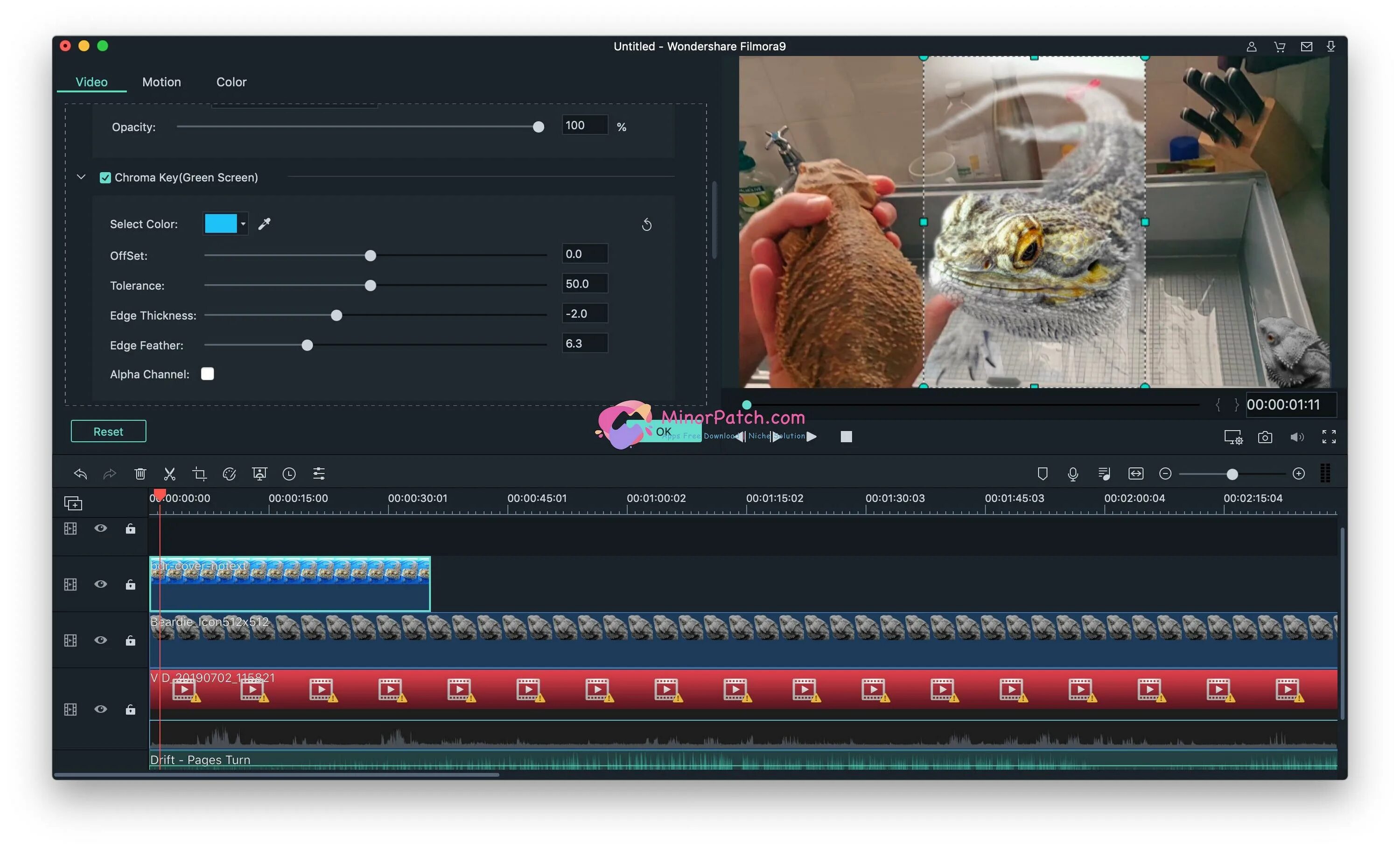This screenshot has height=849, width=1400.
Task: Take a snapshot with camera icon
Action: click(x=1265, y=436)
